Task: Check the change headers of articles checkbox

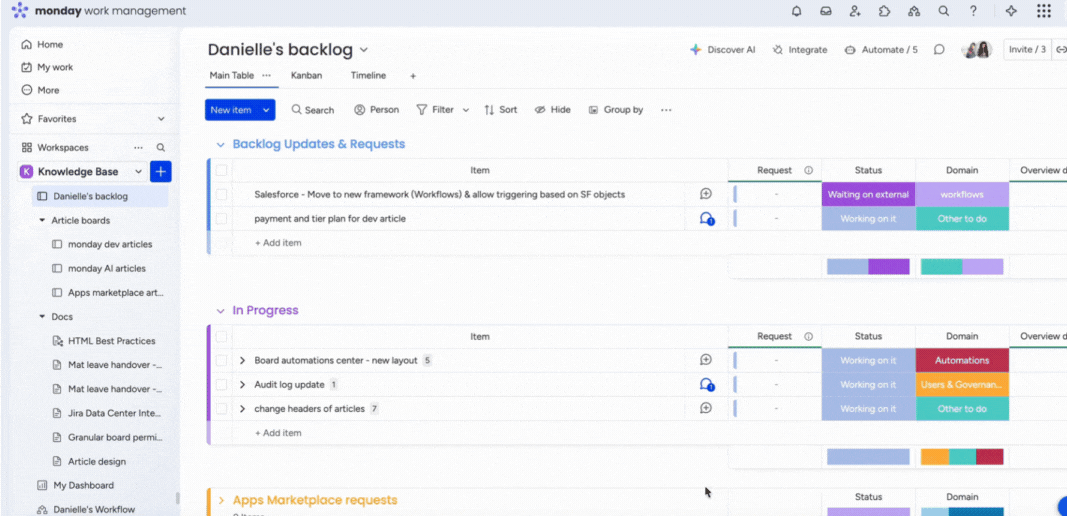Action: pos(221,408)
